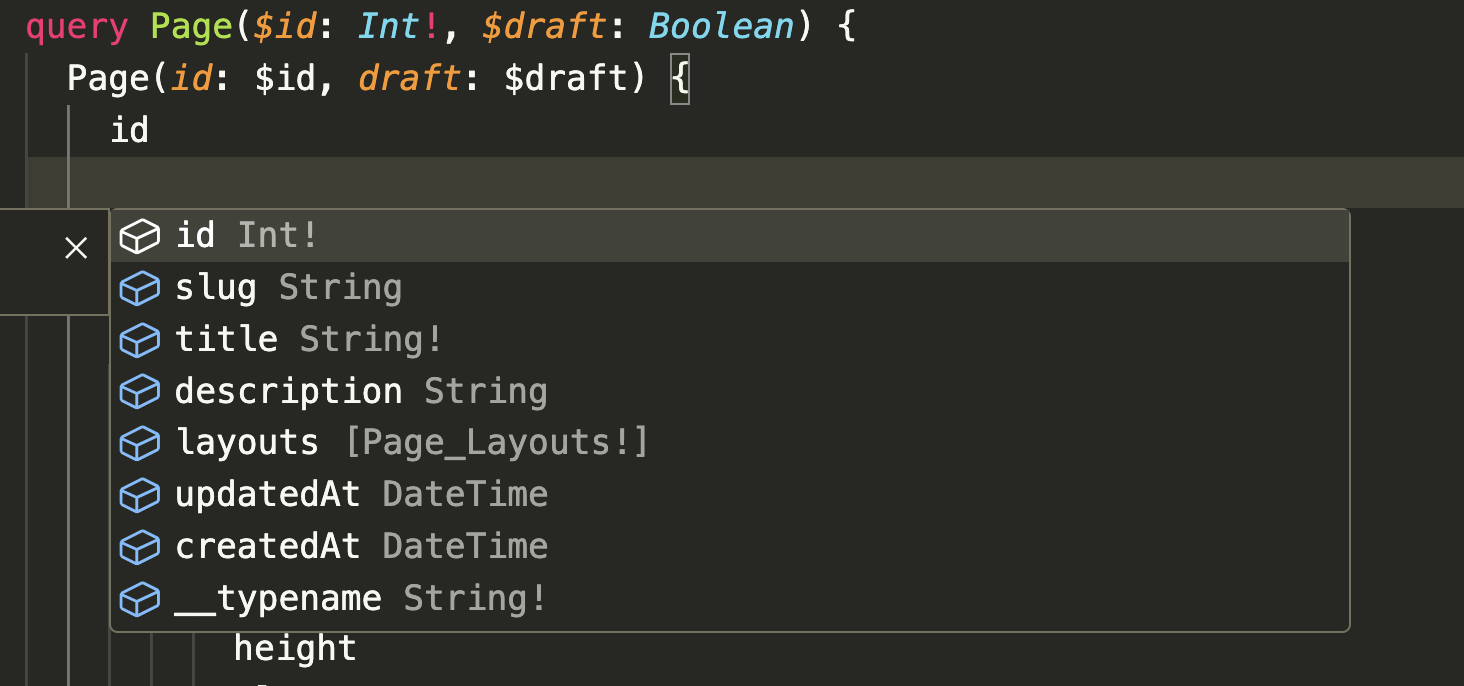Screen dimensions: 1464x686
Task: Click the 'query' keyword on the first line
Action: point(78,27)
